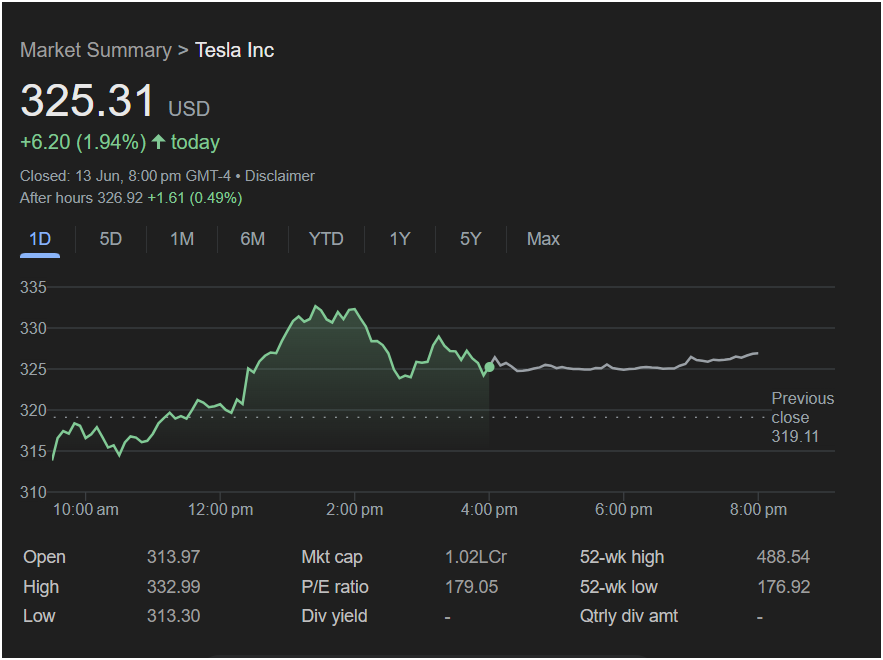The height and width of the screenshot is (660, 883).
Task: Click the 8:00 pm axis label
Action: tap(758, 510)
